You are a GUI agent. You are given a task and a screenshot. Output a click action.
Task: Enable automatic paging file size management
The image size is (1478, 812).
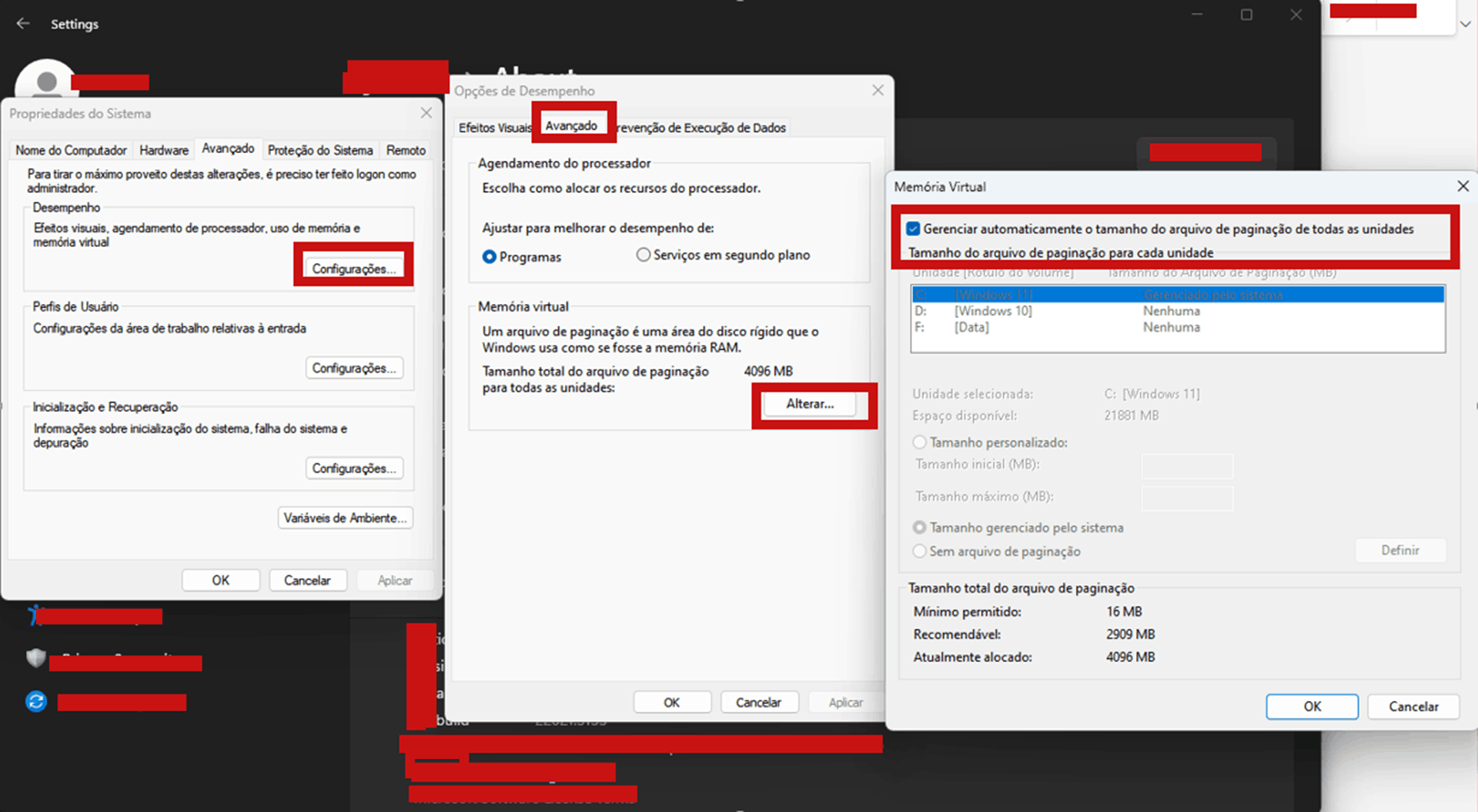913,229
